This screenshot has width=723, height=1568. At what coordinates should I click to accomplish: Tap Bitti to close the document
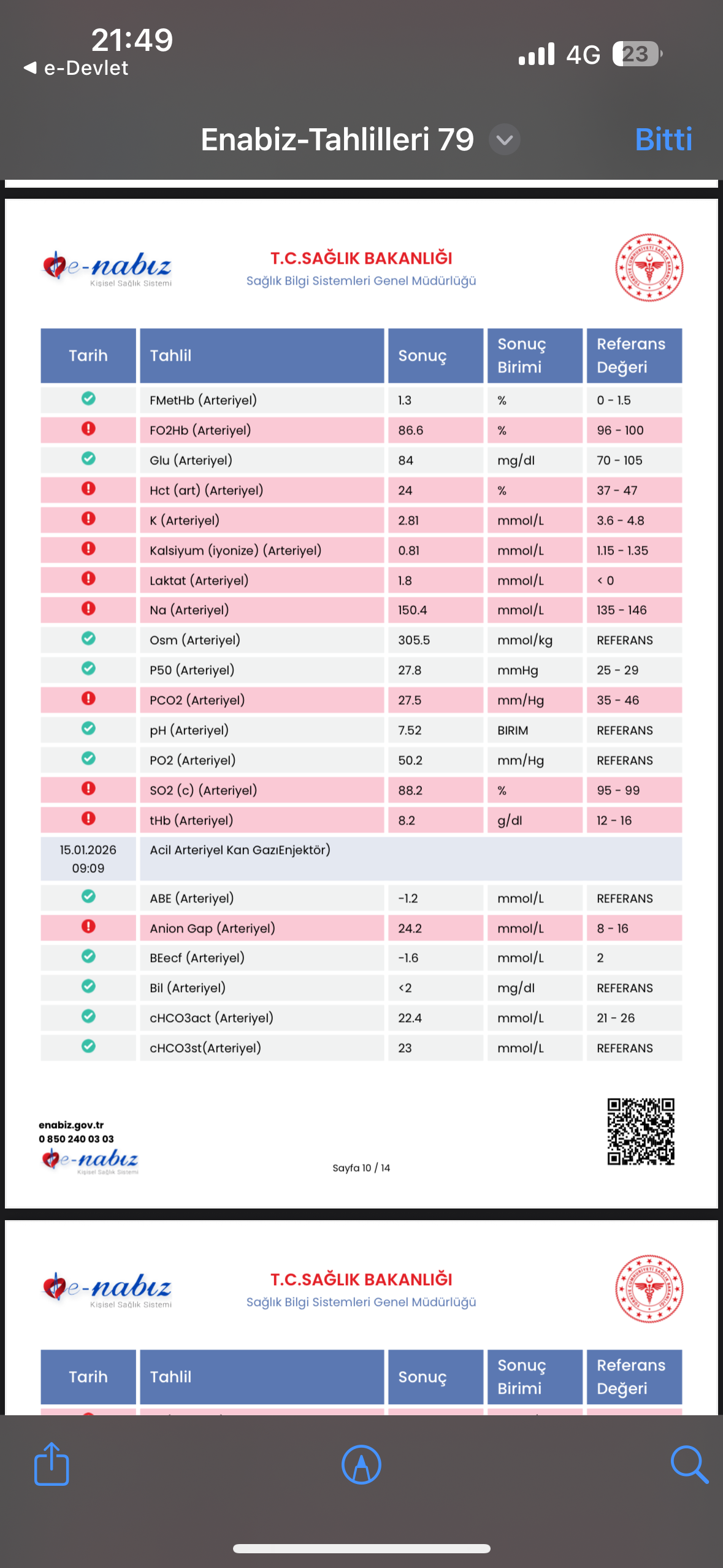click(x=664, y=140)
